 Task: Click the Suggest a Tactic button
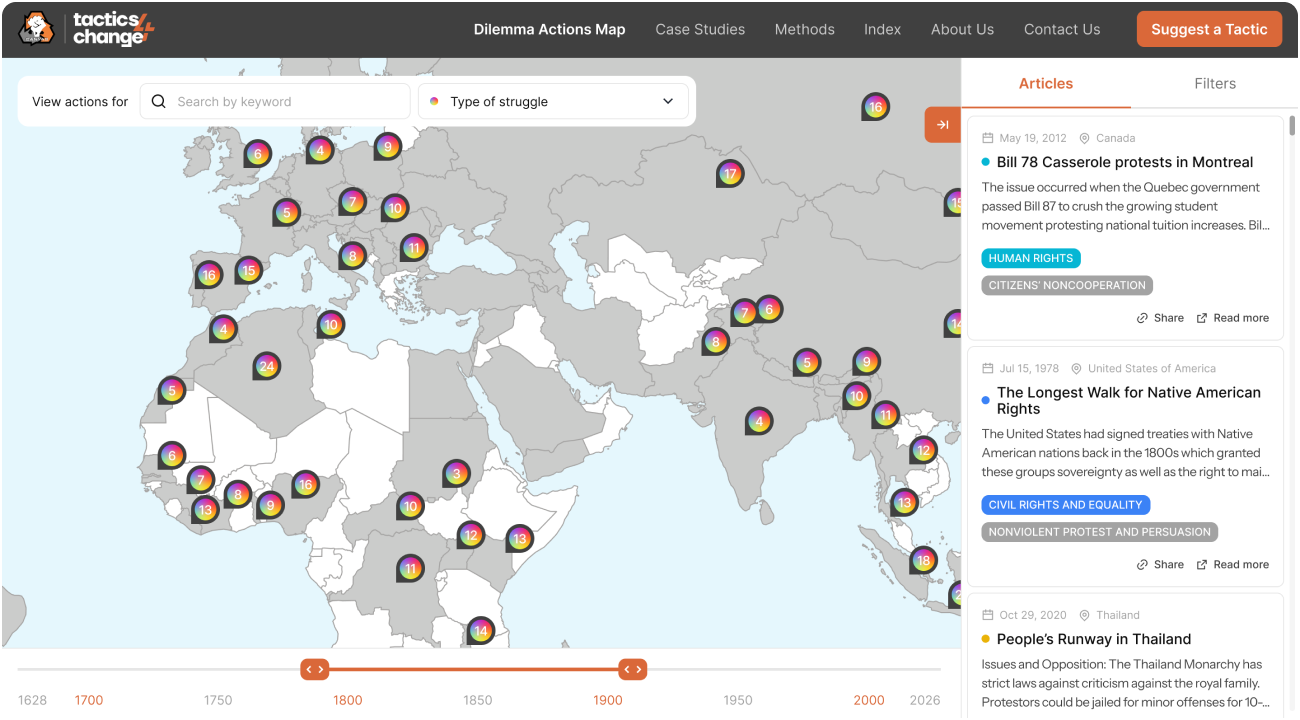(1208, 29)
